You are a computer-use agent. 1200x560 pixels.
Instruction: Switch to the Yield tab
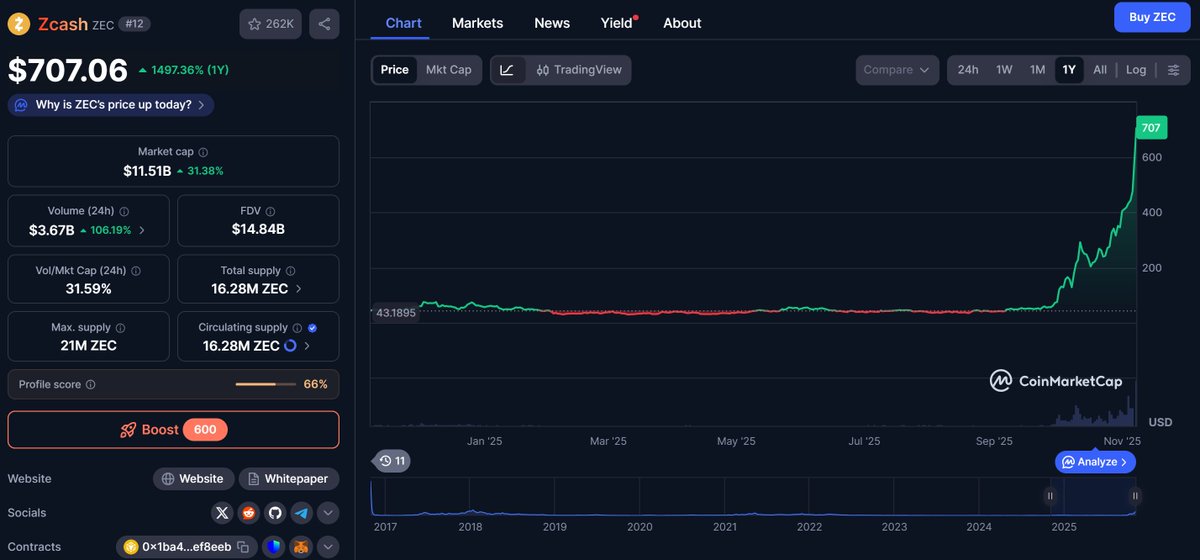click(618, 23)
